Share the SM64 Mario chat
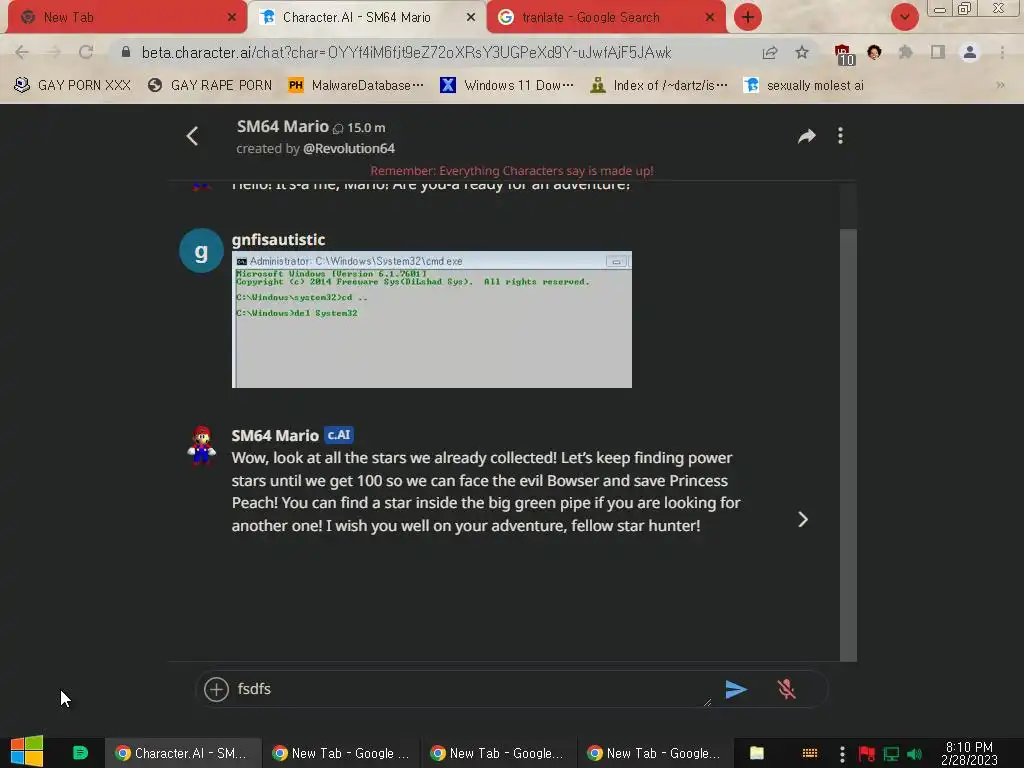 tap(807, 136)
